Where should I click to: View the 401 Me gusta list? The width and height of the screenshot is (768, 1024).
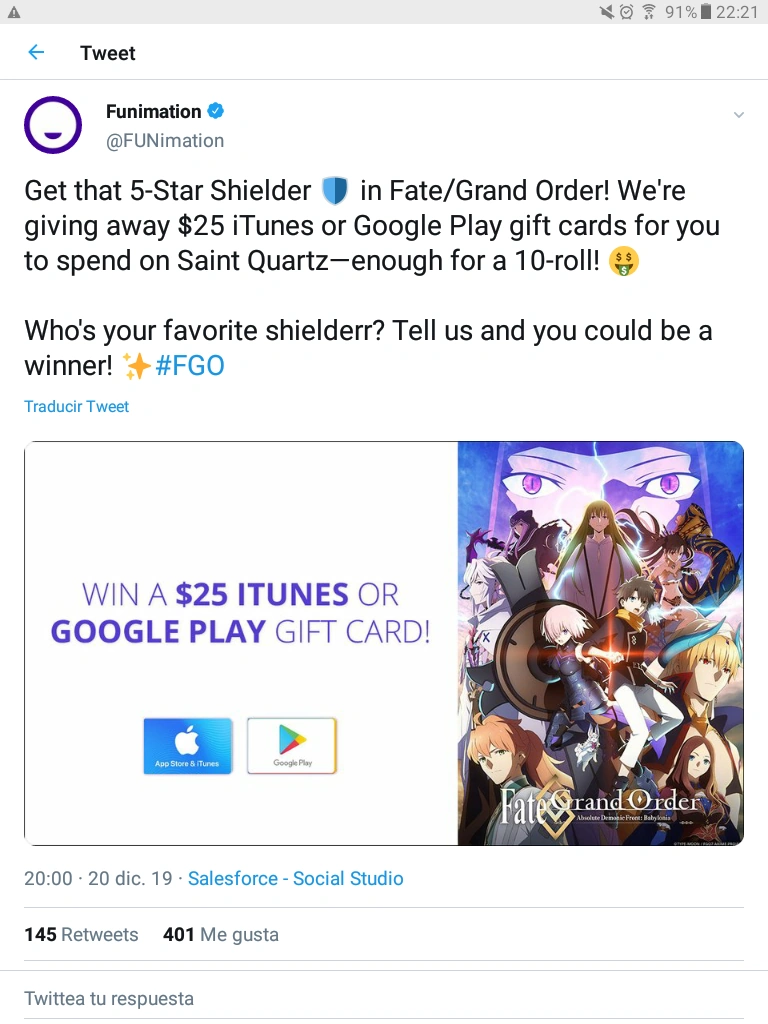[x=221, y=935]
